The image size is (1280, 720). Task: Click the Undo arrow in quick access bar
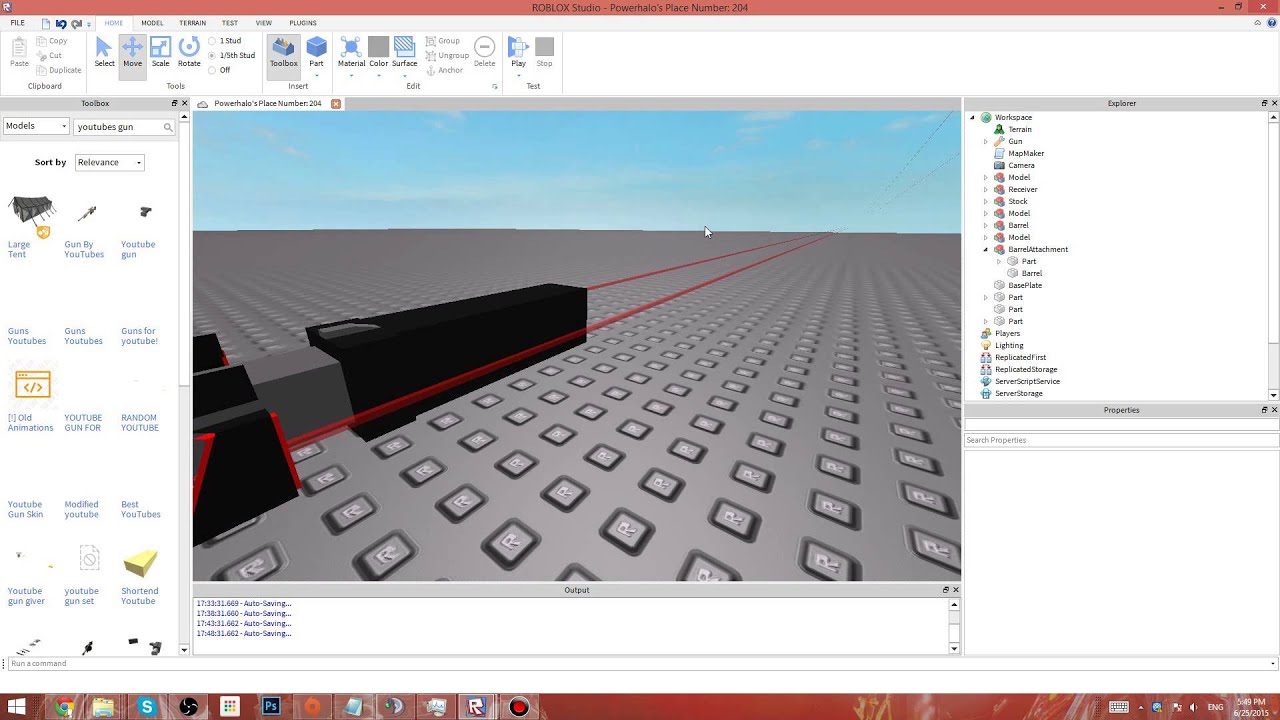pos(61,23)
